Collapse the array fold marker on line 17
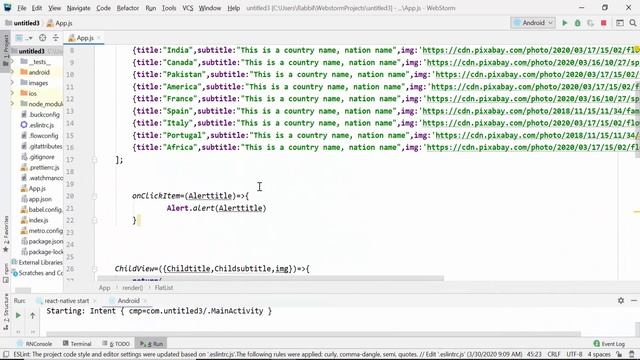Screen dimensions: 640x360 click(94, 160)
